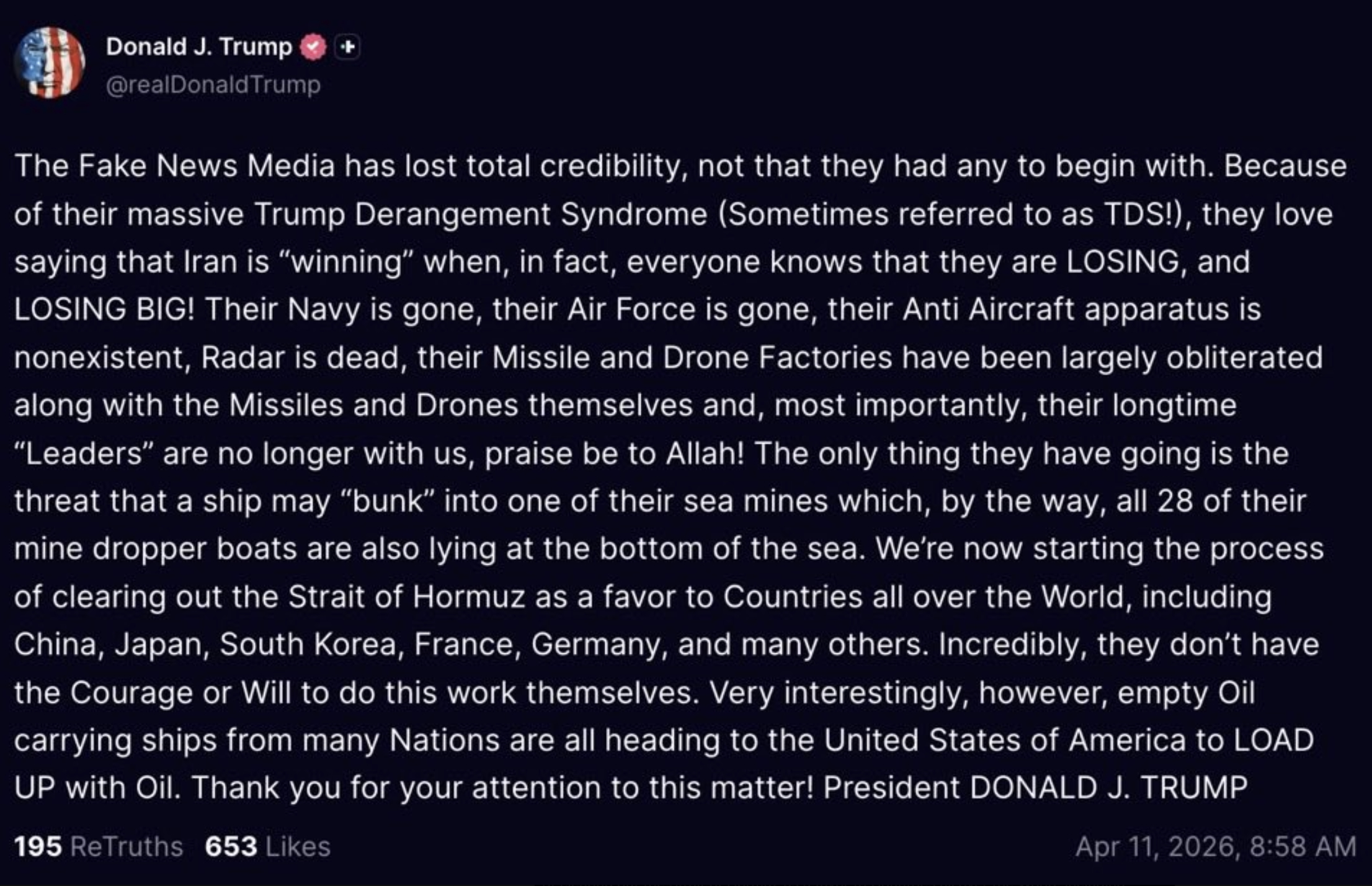Screen dimensions: 1372x886
Task: View the 195 ReTruths count
Action: (x=38, y=846)
